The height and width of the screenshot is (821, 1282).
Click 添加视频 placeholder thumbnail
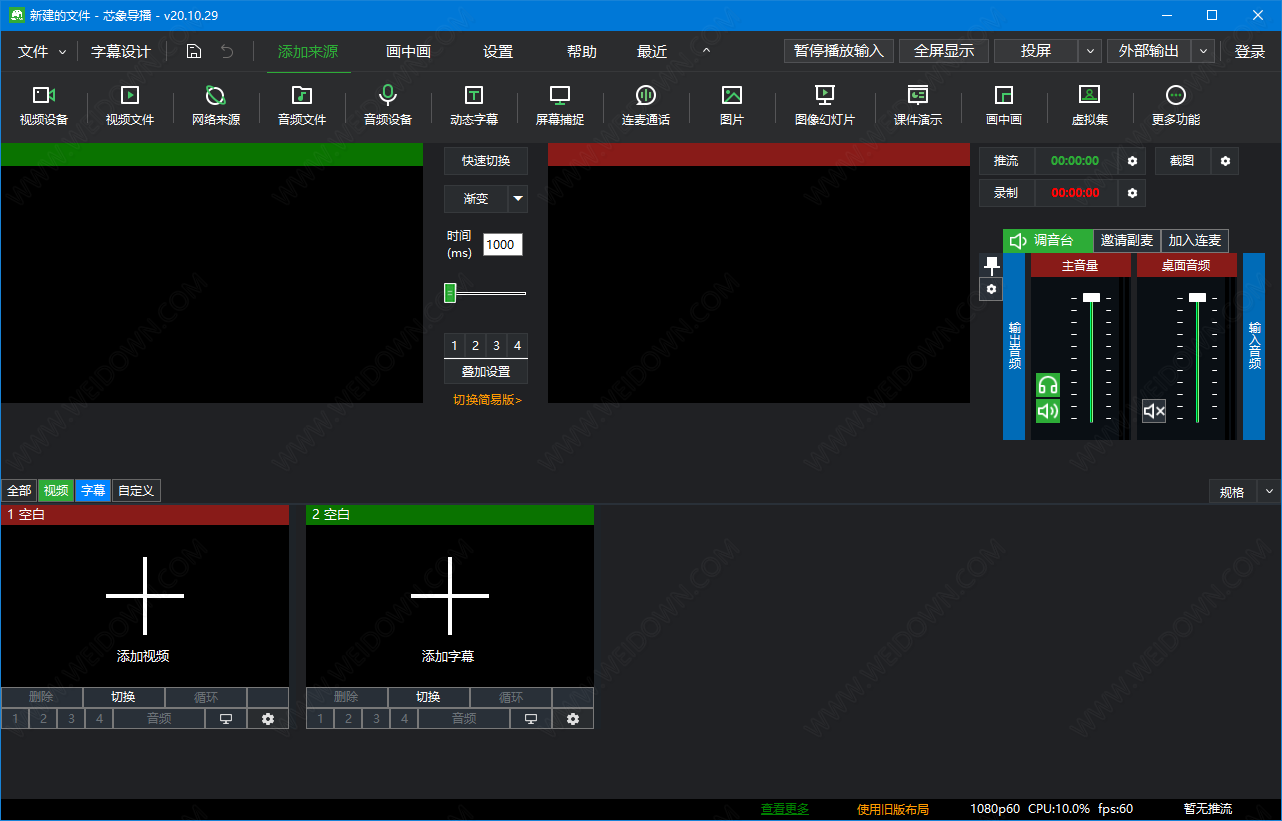tap(144, 606)
